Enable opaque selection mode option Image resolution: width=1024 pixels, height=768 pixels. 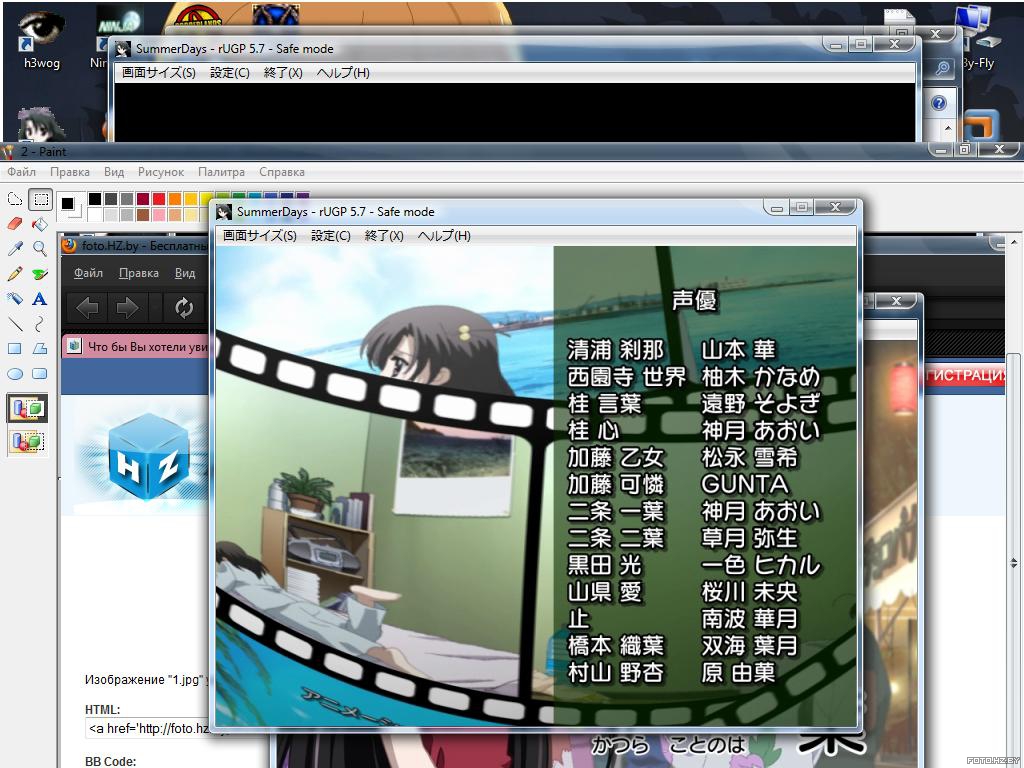tap(27, 409)
